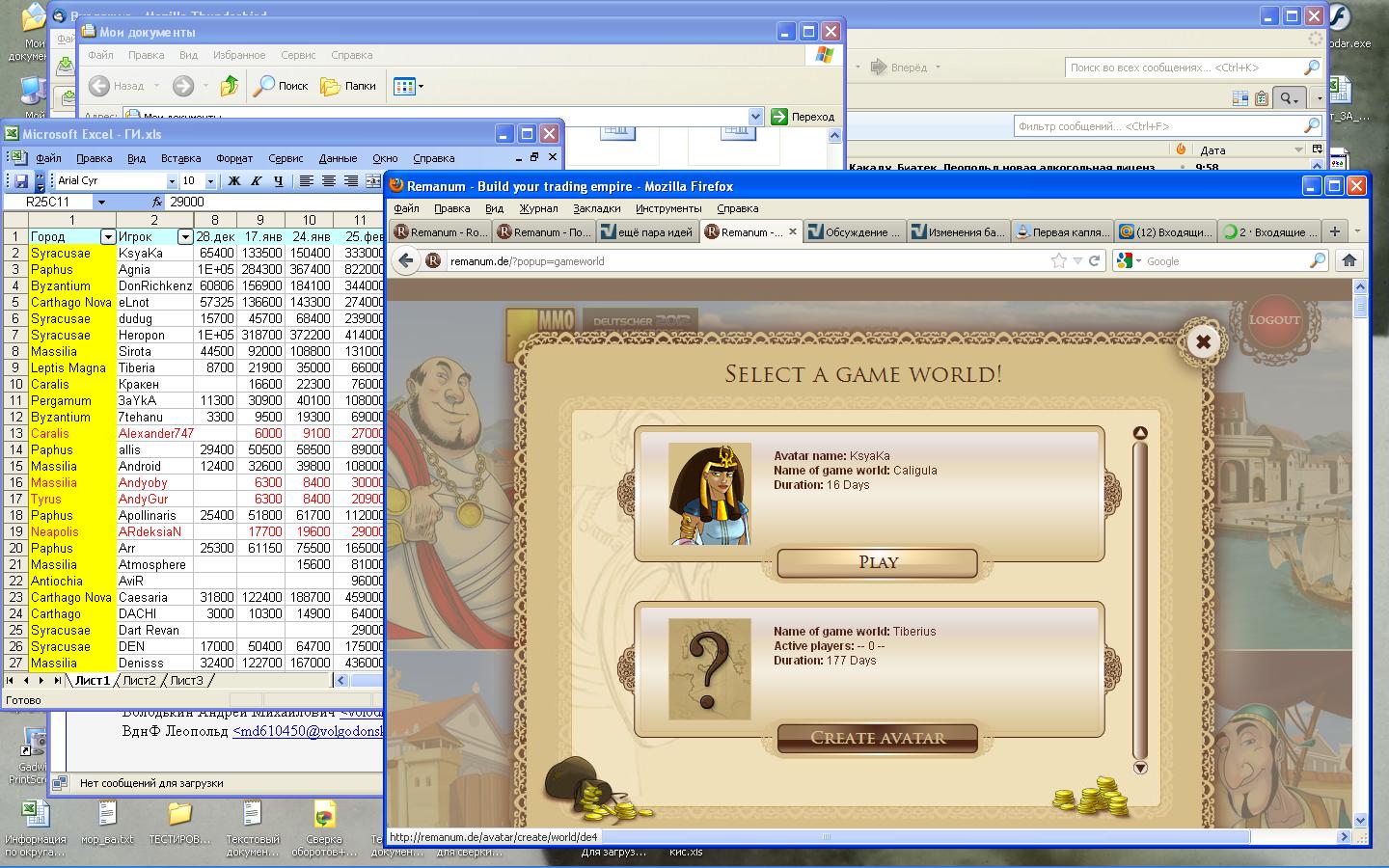Viewport: 1389px width, 868px height.
Task: Click the Views icon in My Documents toolbar
Action: [x=408, y=86]
